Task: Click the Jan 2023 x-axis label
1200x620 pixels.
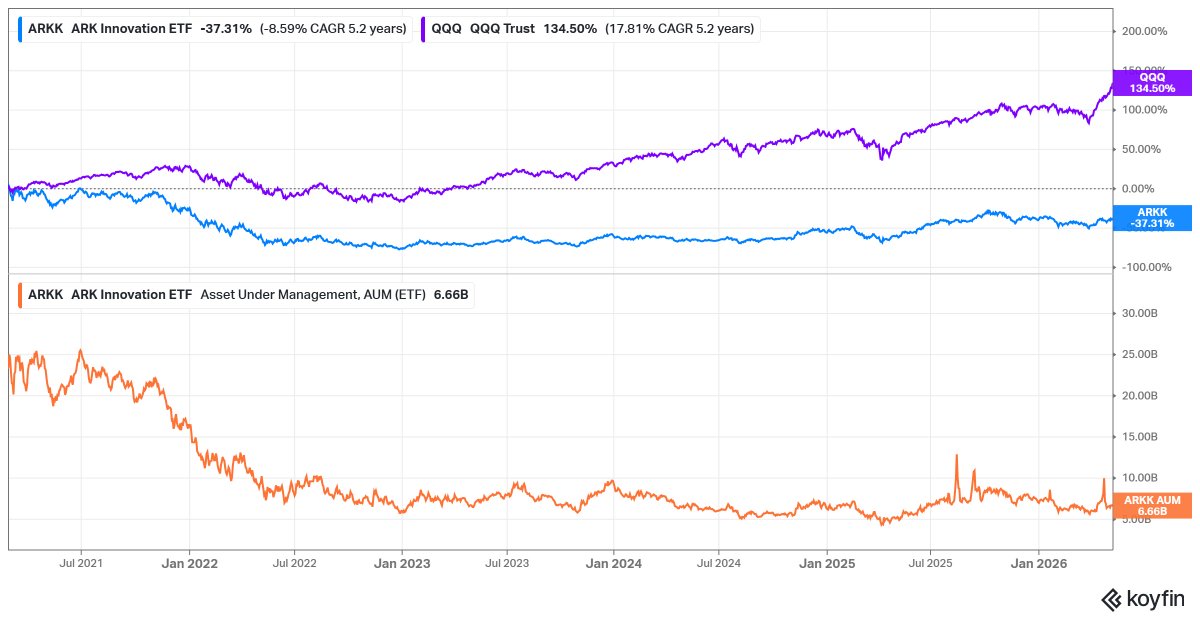Action: pyautogui.click(x=402, y=563)
